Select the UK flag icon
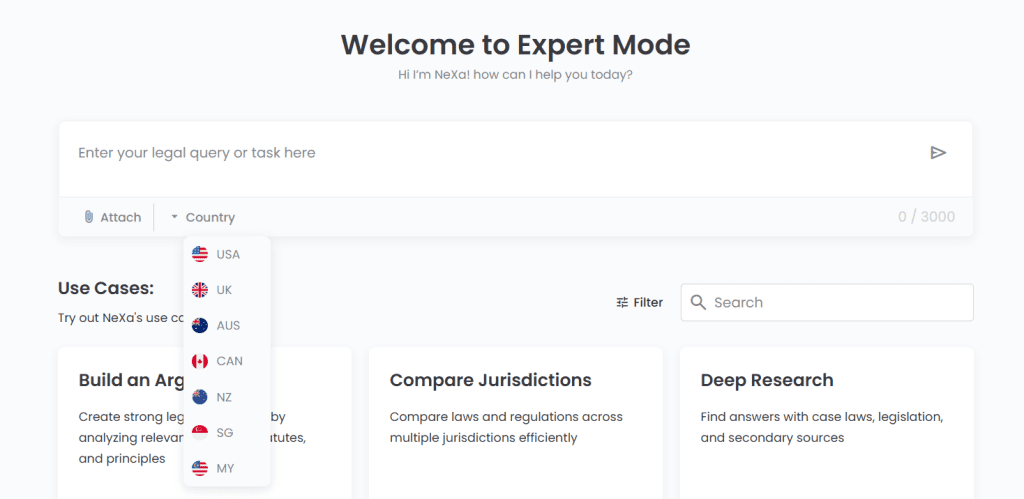1024x499 pixels. coord(200,290)
